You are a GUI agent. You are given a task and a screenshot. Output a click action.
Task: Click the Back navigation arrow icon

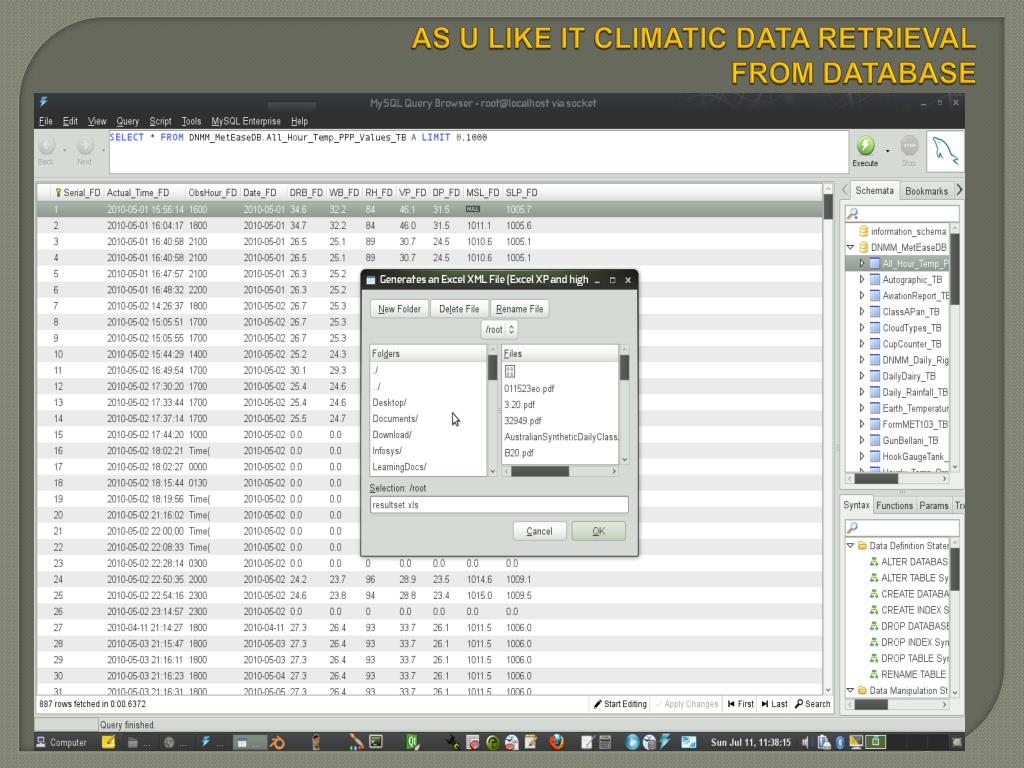[x=46, y=145]
